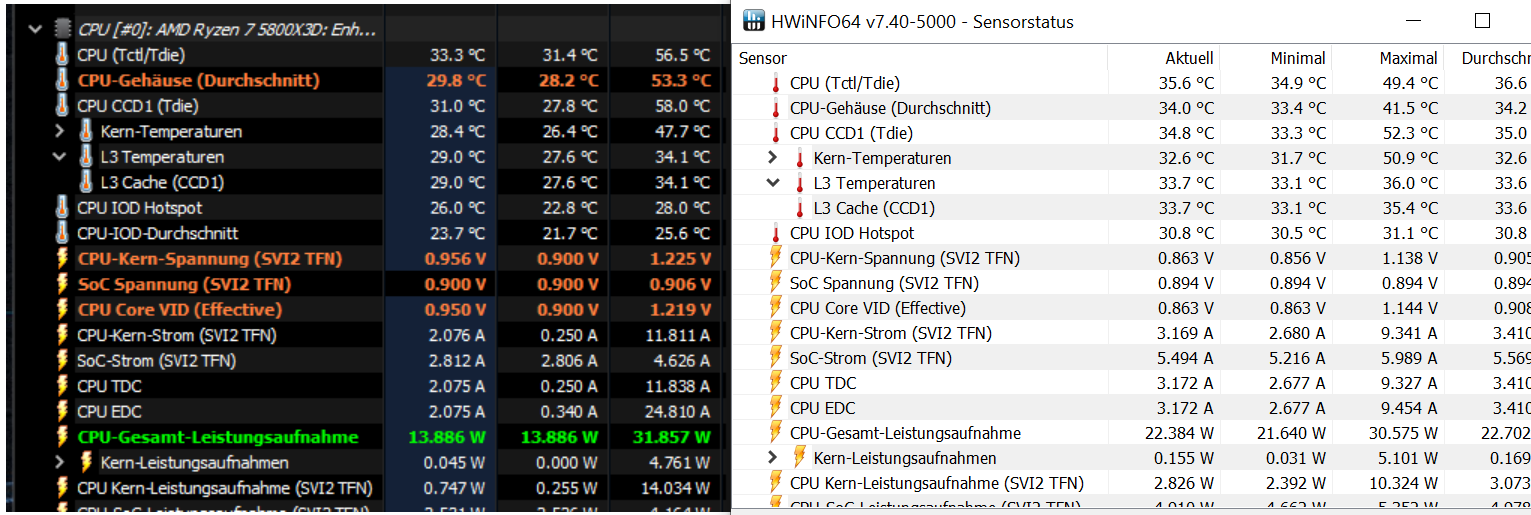
Task: Expand Kern-Leistungsaufnahmen in the dark window
Action: pyautogui.click(x=59, y=462)
